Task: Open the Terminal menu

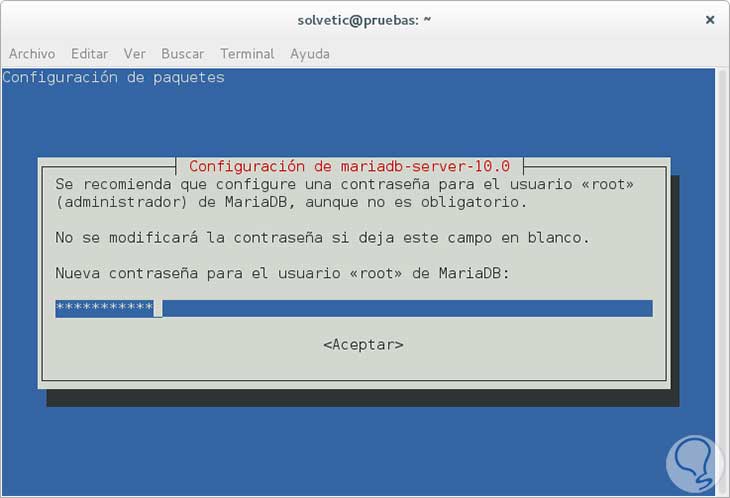Action: 247,54
